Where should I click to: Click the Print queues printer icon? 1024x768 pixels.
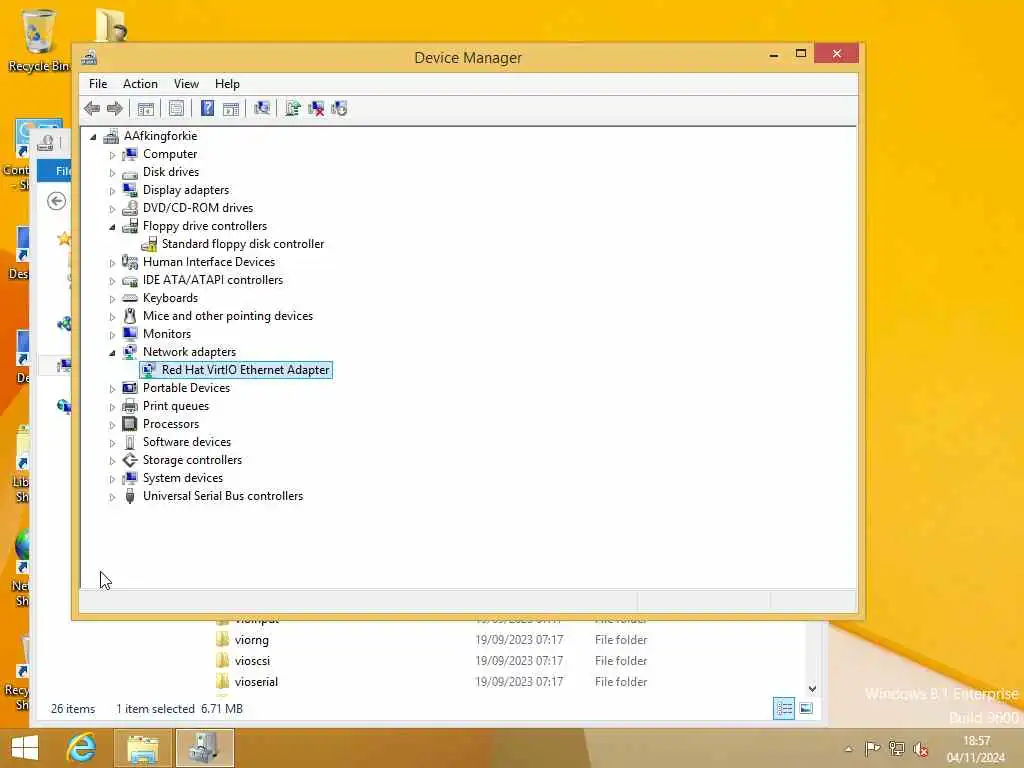(130, 406)
